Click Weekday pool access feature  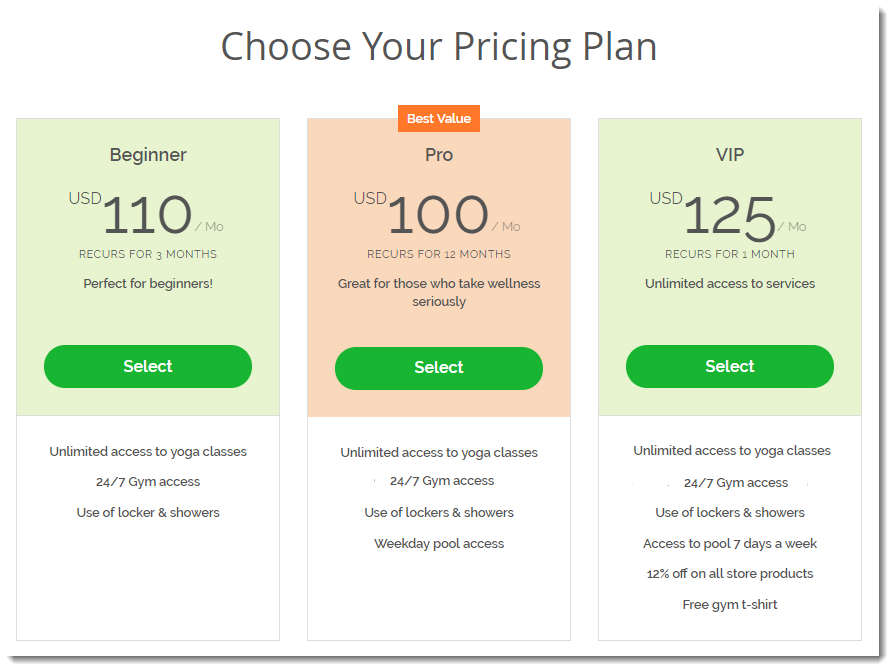point(438,543)
